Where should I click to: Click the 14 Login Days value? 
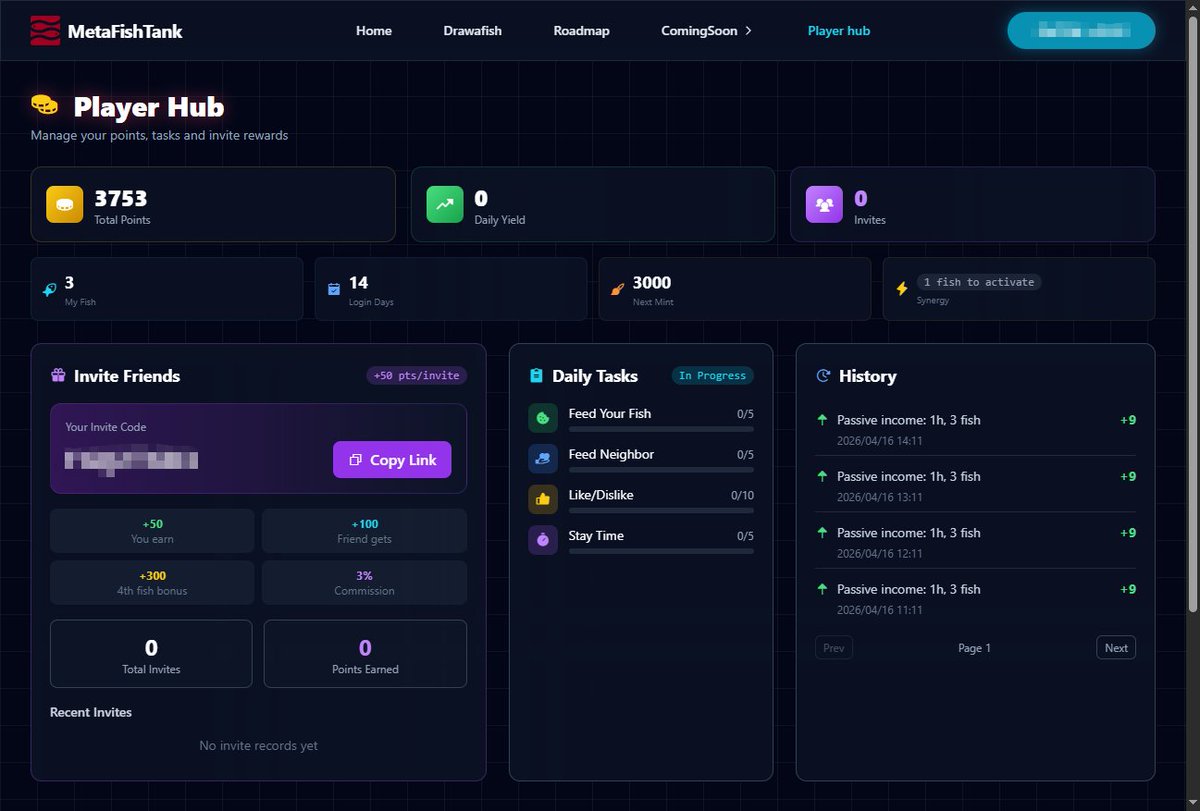[358, 283]
